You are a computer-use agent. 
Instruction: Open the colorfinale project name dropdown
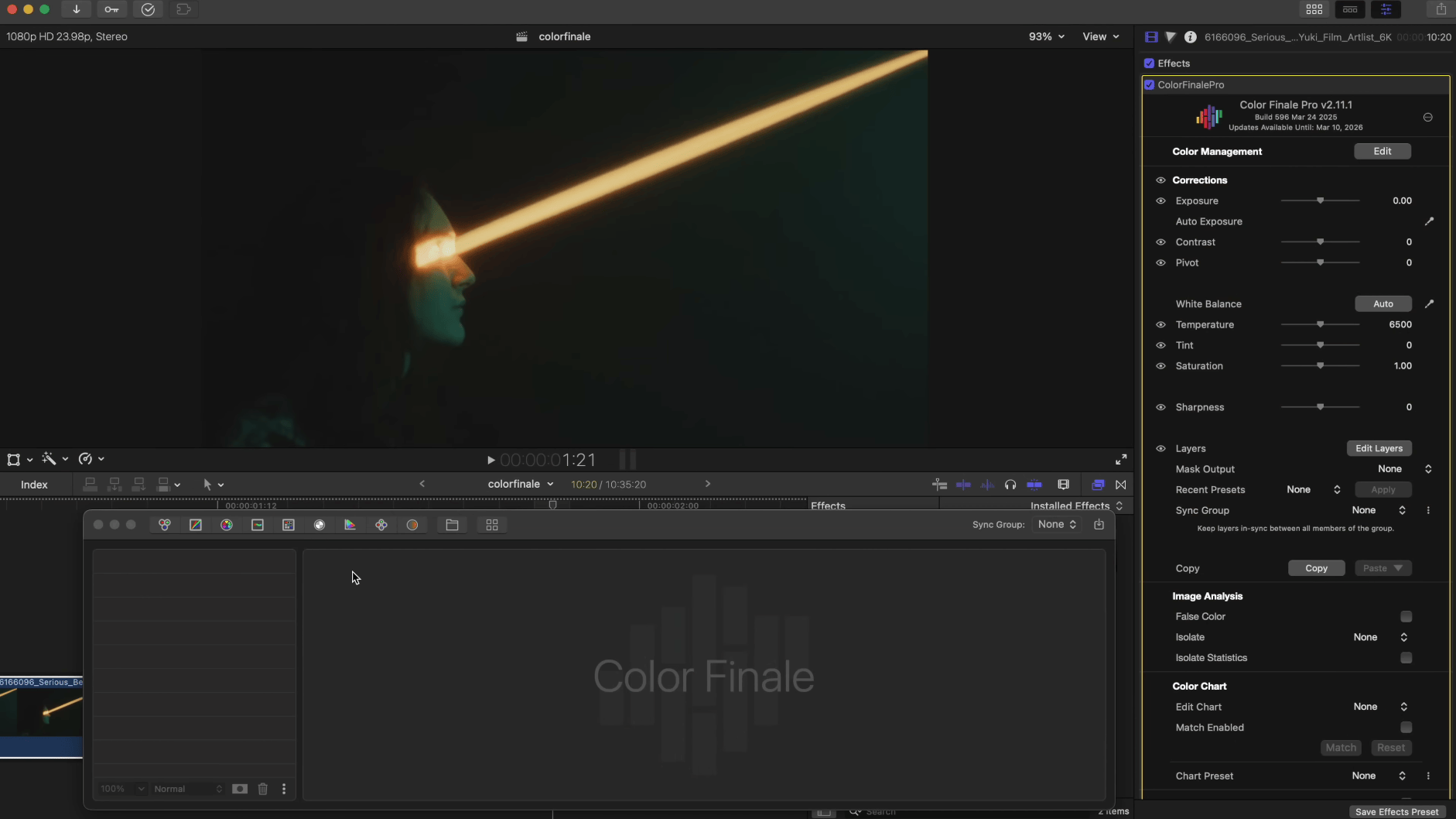tap(521, 484)
